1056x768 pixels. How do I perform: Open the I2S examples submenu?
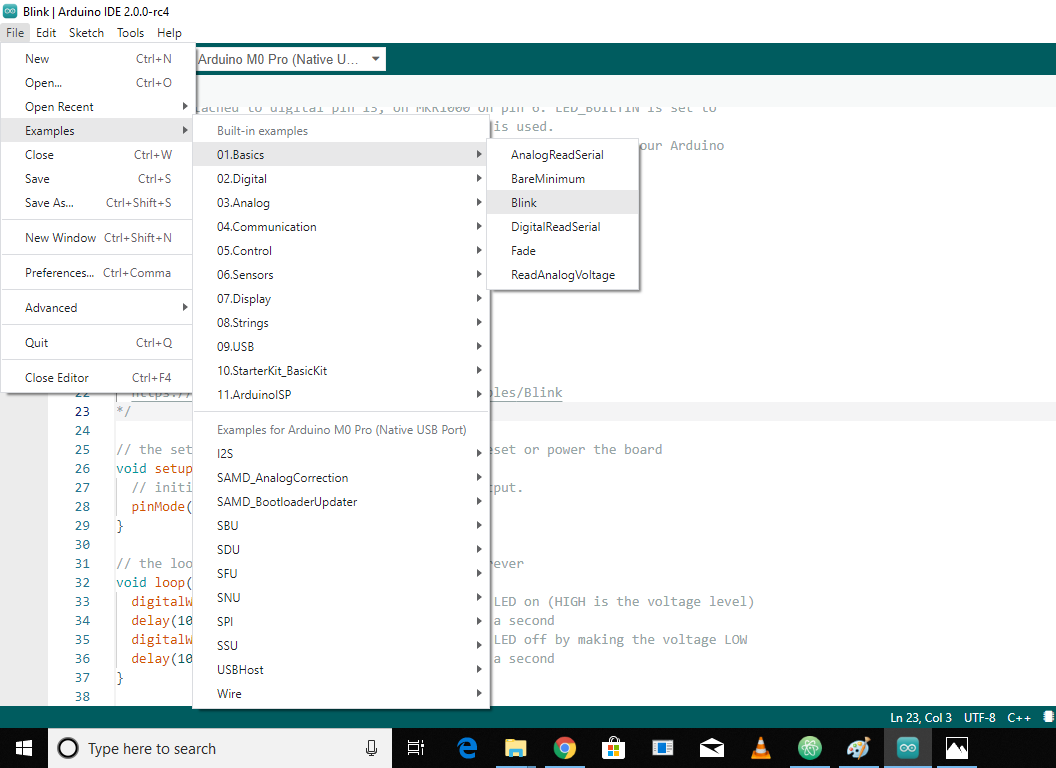pos(341,453)
